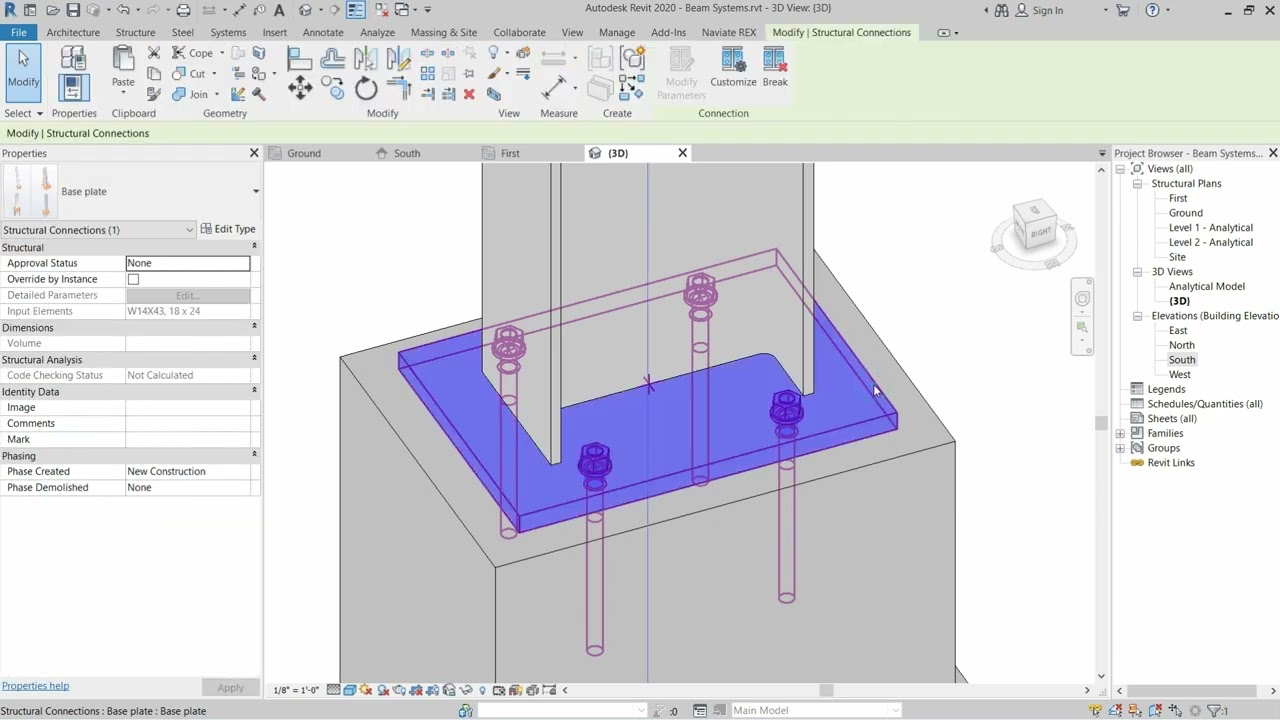This screenshot has width=1280, height=720.
Task: Open the Structure ribbon tab
Action: coord(135,32)
